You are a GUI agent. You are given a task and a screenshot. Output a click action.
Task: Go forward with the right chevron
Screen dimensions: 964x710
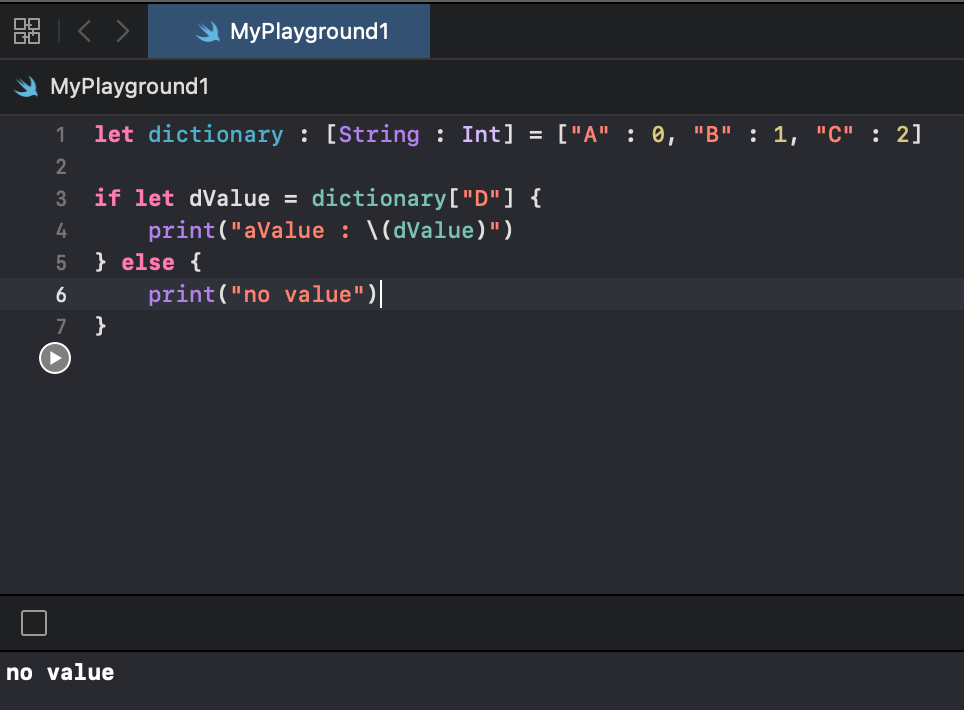pos(123,31)
